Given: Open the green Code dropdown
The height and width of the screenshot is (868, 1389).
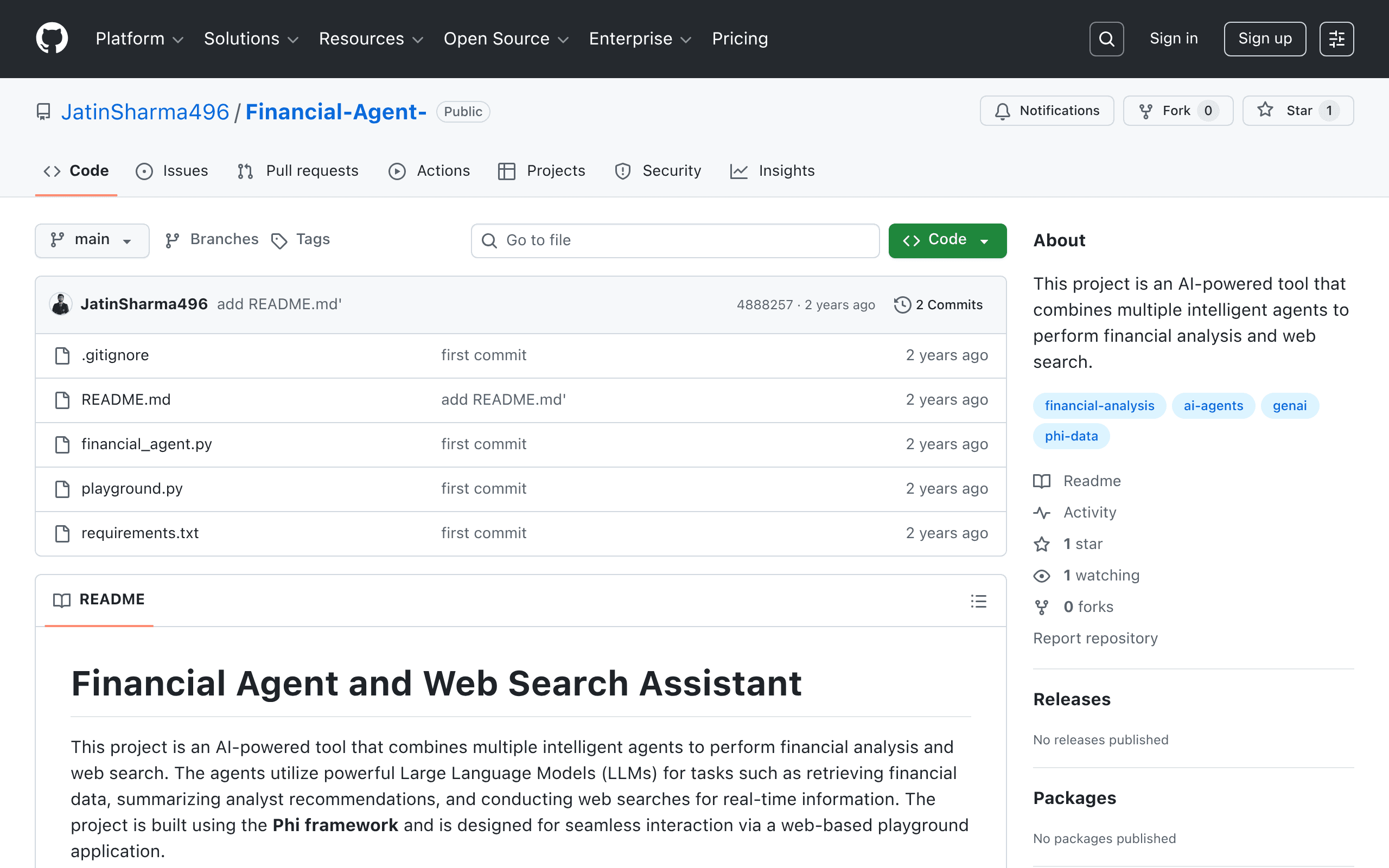Looking at the screenshot, I should [947, 240].
